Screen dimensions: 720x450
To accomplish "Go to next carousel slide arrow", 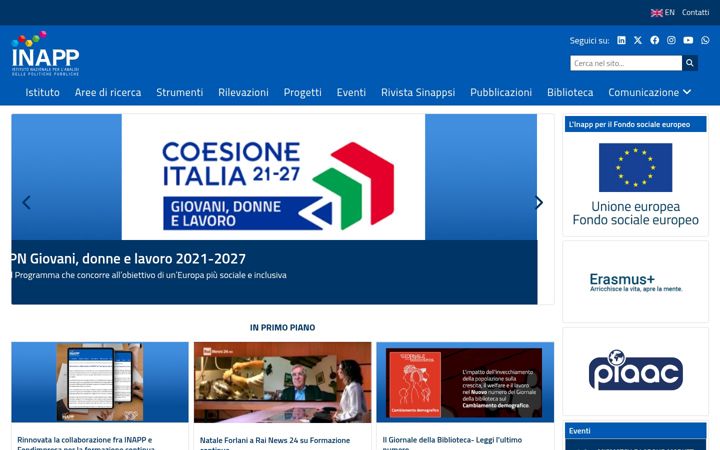I will point(539,202).
